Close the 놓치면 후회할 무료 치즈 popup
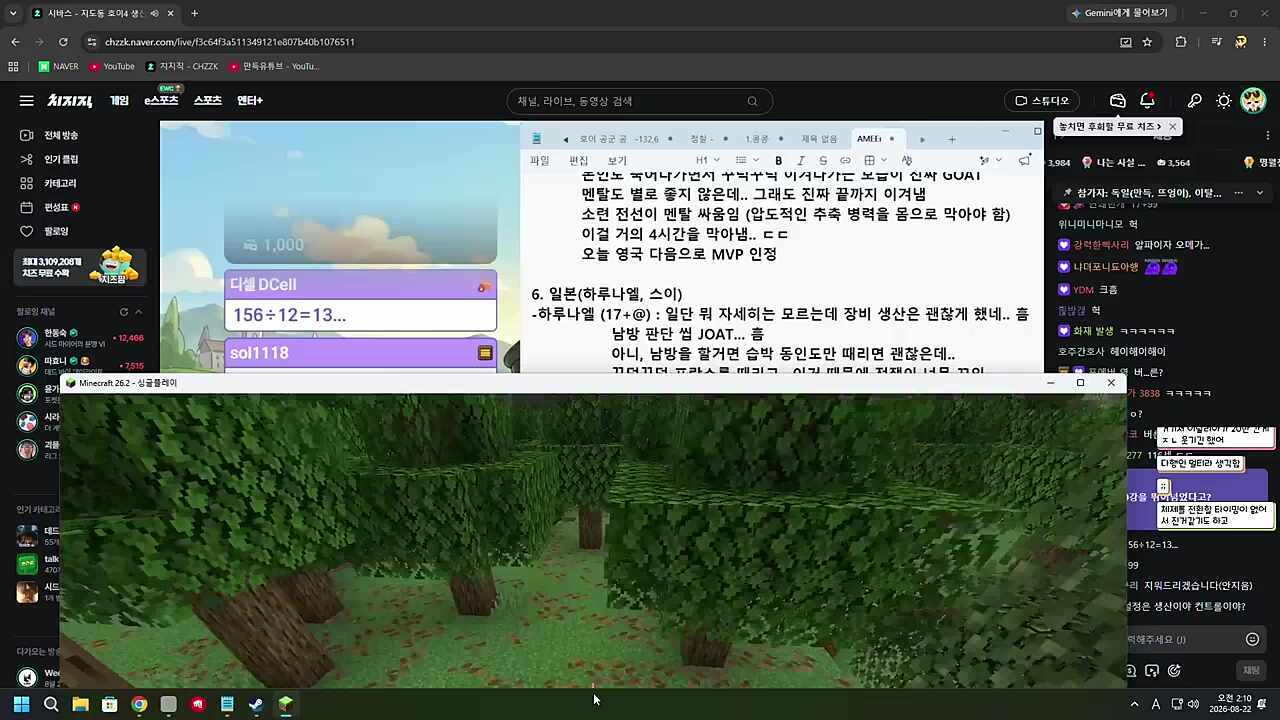Viewport: 1280px width, 720px height. coord(1172,127)
